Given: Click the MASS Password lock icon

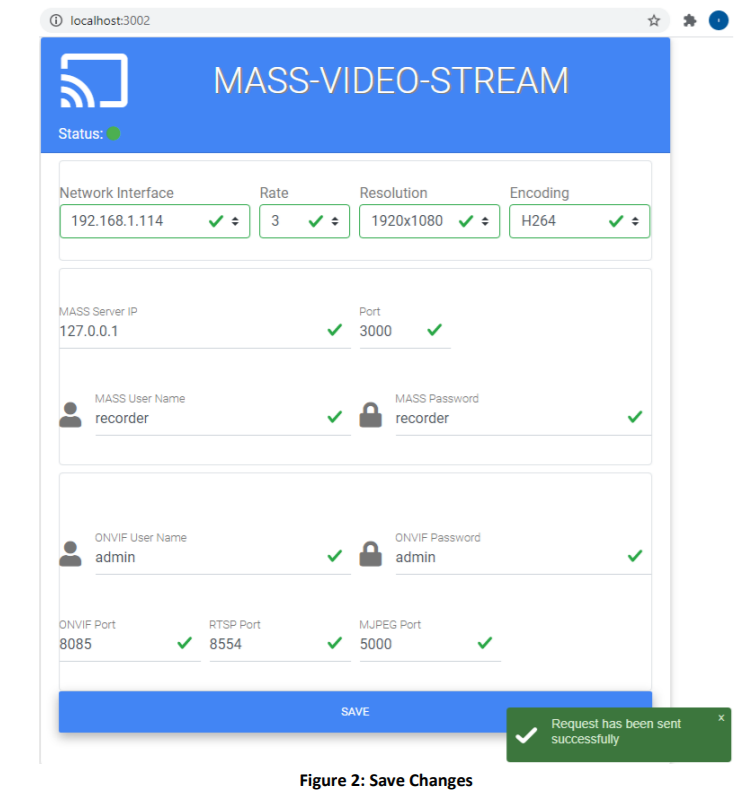Looking at the screenshot, I should [x=370, y=415].
